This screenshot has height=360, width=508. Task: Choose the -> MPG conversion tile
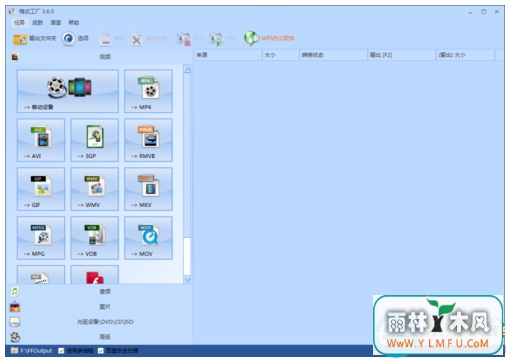(41, 238)
